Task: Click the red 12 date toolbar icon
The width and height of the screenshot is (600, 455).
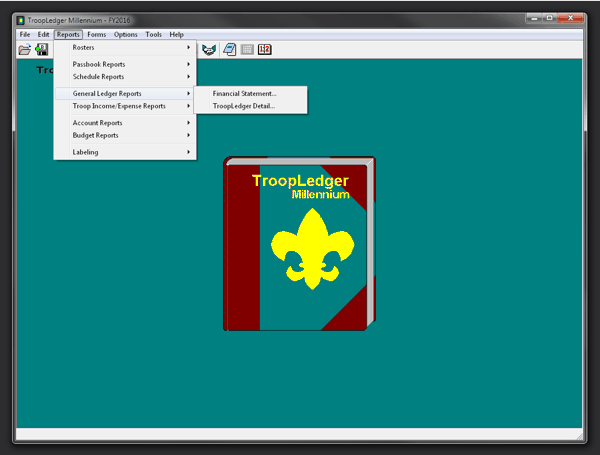Action: [264, 50]
